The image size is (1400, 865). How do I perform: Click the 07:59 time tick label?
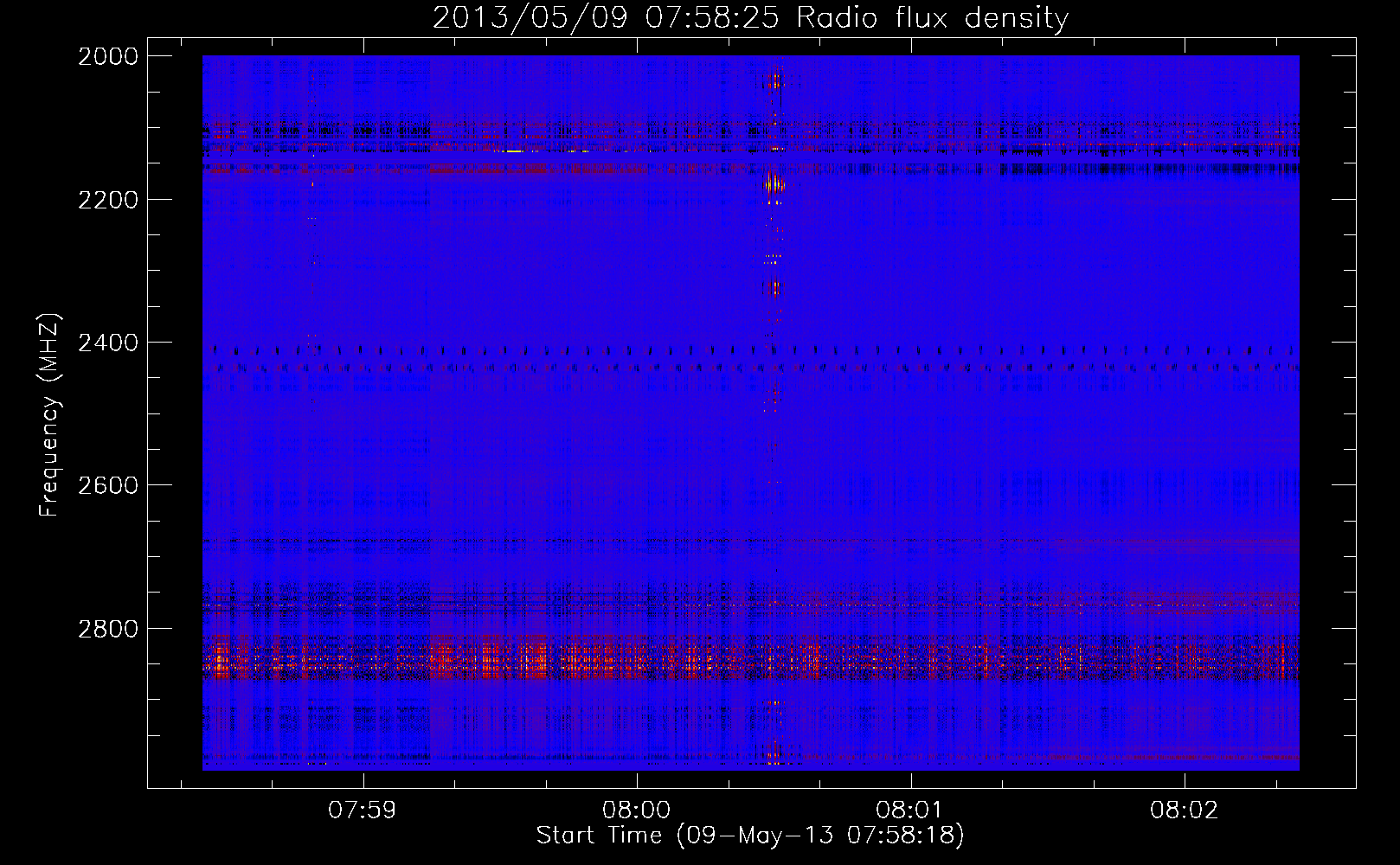[363, 811]
